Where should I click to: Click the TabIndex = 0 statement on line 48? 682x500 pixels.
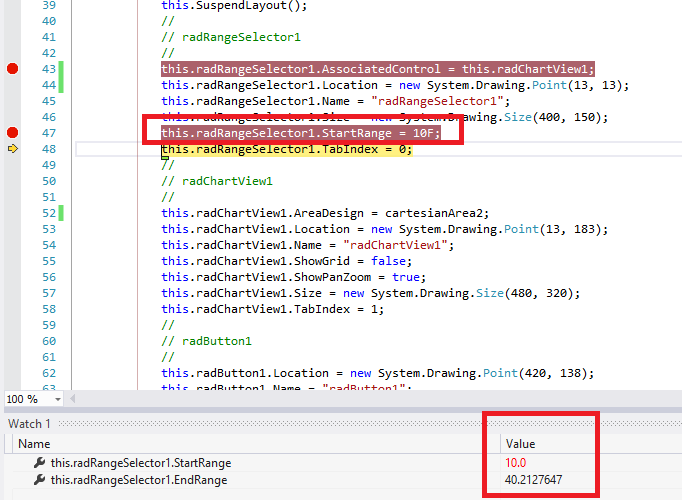tap(287, 149)
